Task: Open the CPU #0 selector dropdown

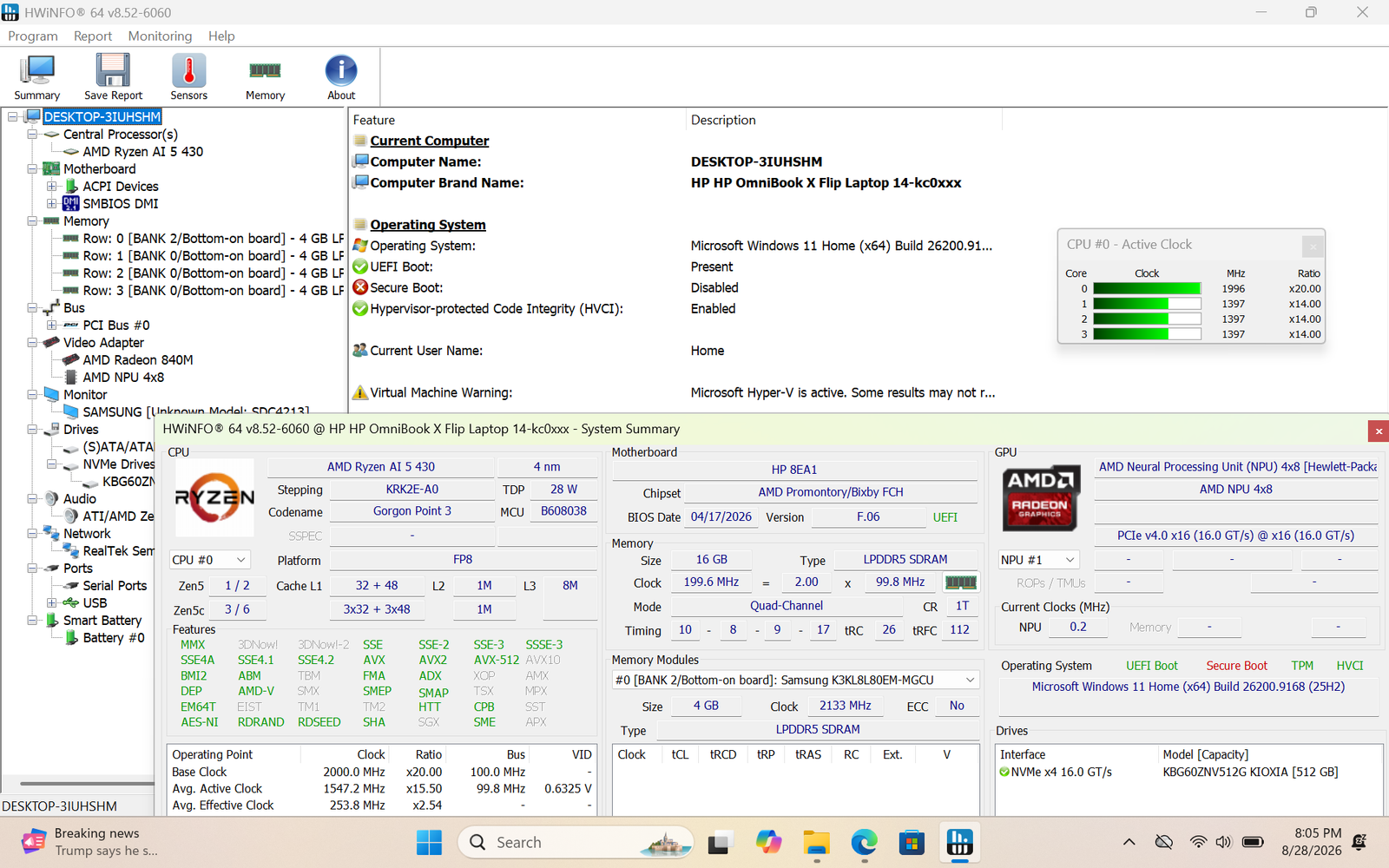Action: pos(209,560)
